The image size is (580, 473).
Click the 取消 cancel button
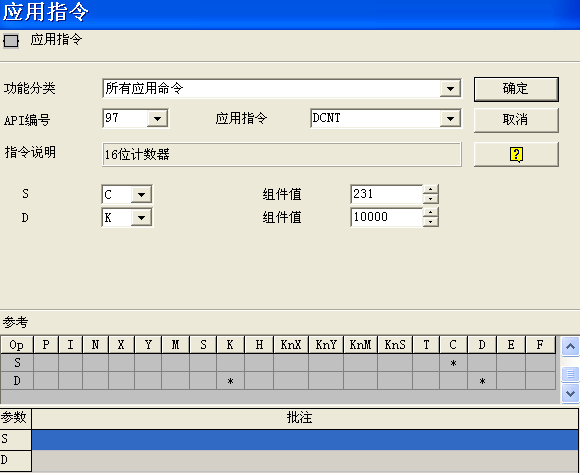coord(516,120)
